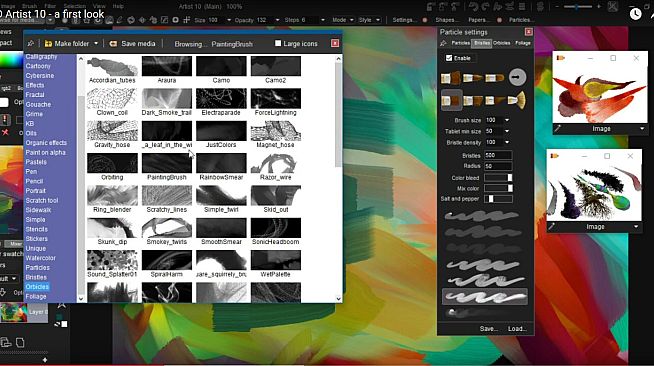Click the brush icon in upper Image window title

561,58
